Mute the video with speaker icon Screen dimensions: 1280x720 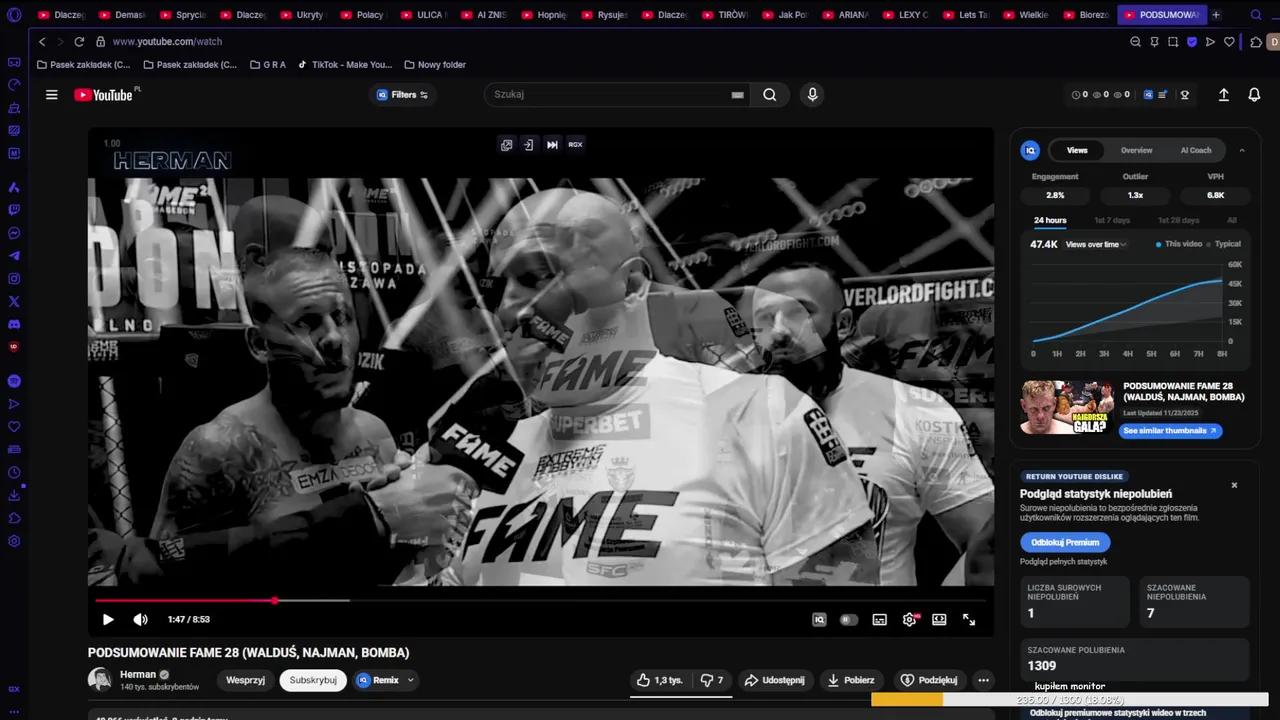(x=140, y=620)
